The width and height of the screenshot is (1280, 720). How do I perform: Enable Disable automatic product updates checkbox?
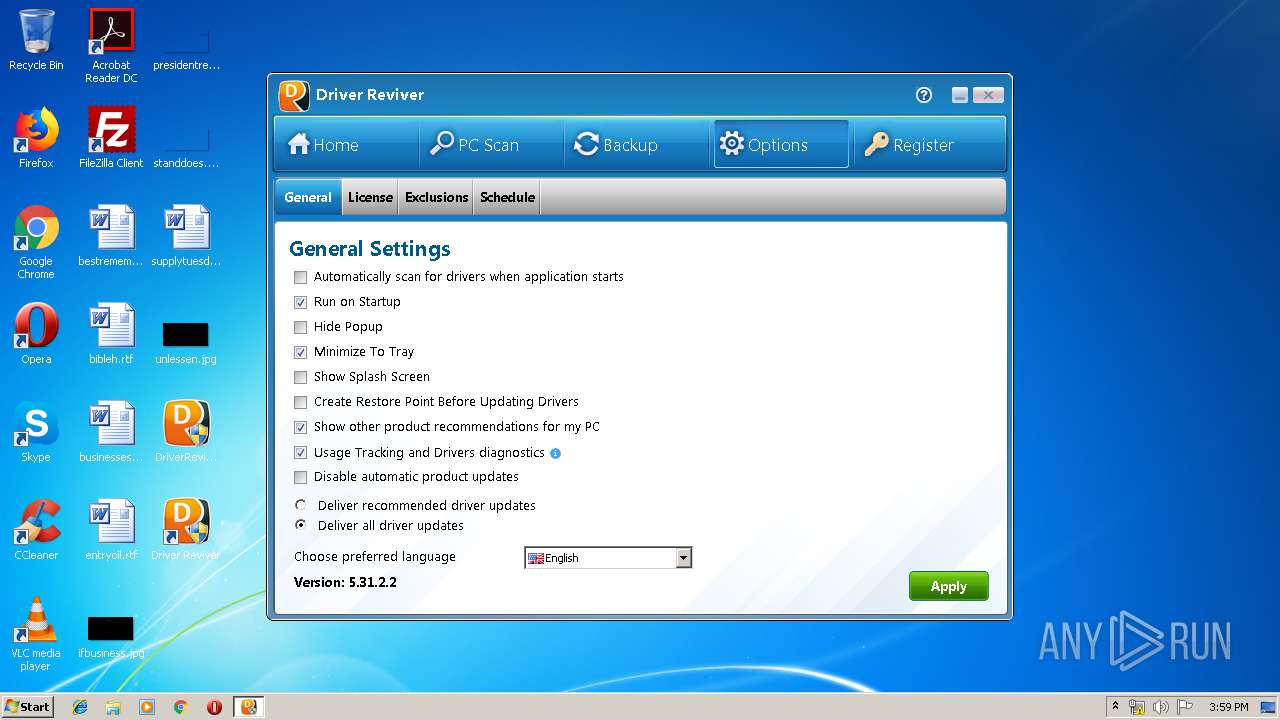tap(301, 477)
